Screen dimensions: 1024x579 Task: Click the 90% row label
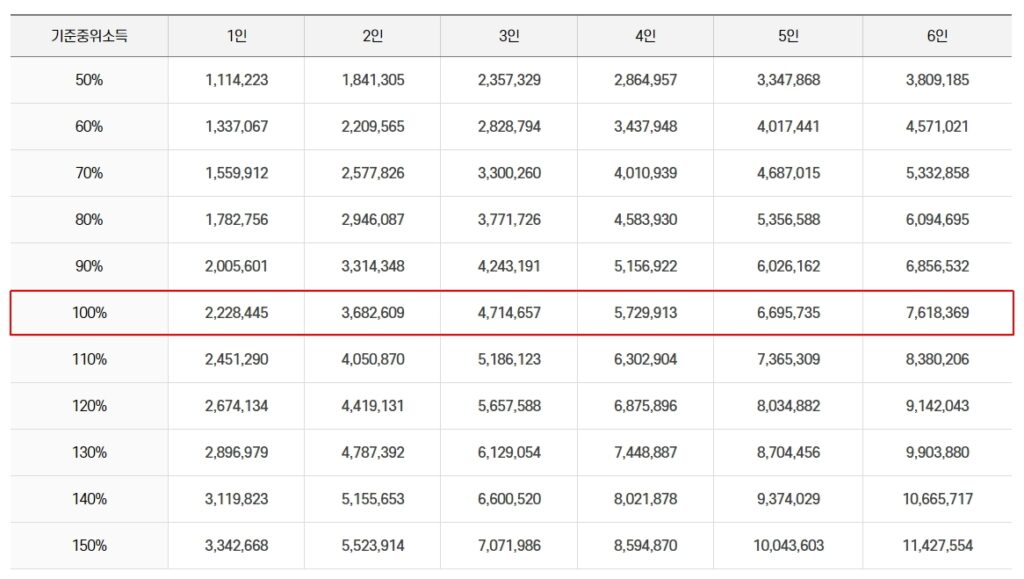tap(89, 266)
